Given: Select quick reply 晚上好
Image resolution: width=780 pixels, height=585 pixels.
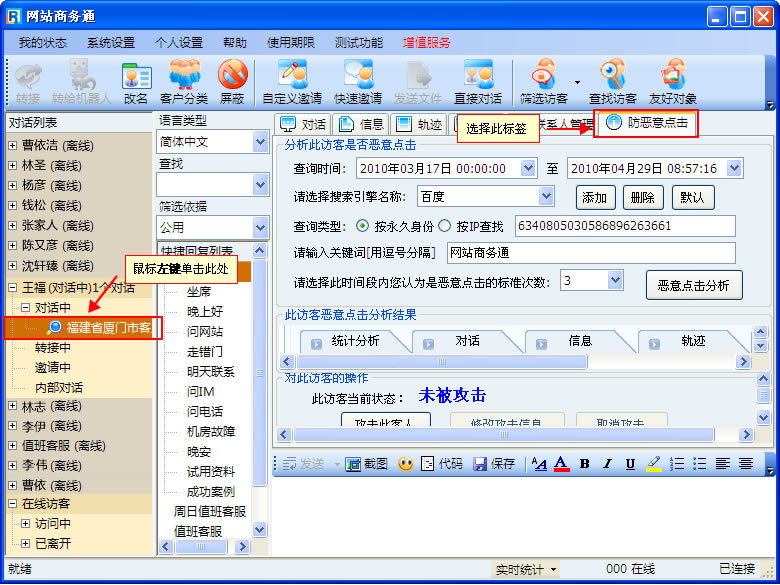Looking at the screenshot, I should click(x=205, y=312).
